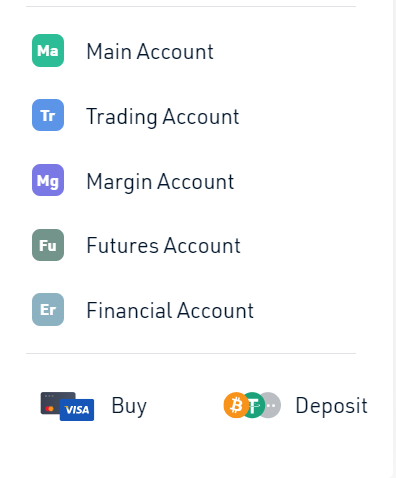Click the Deposit link
The width and height of the screenshot is (396, 478).
click(331, 406)
